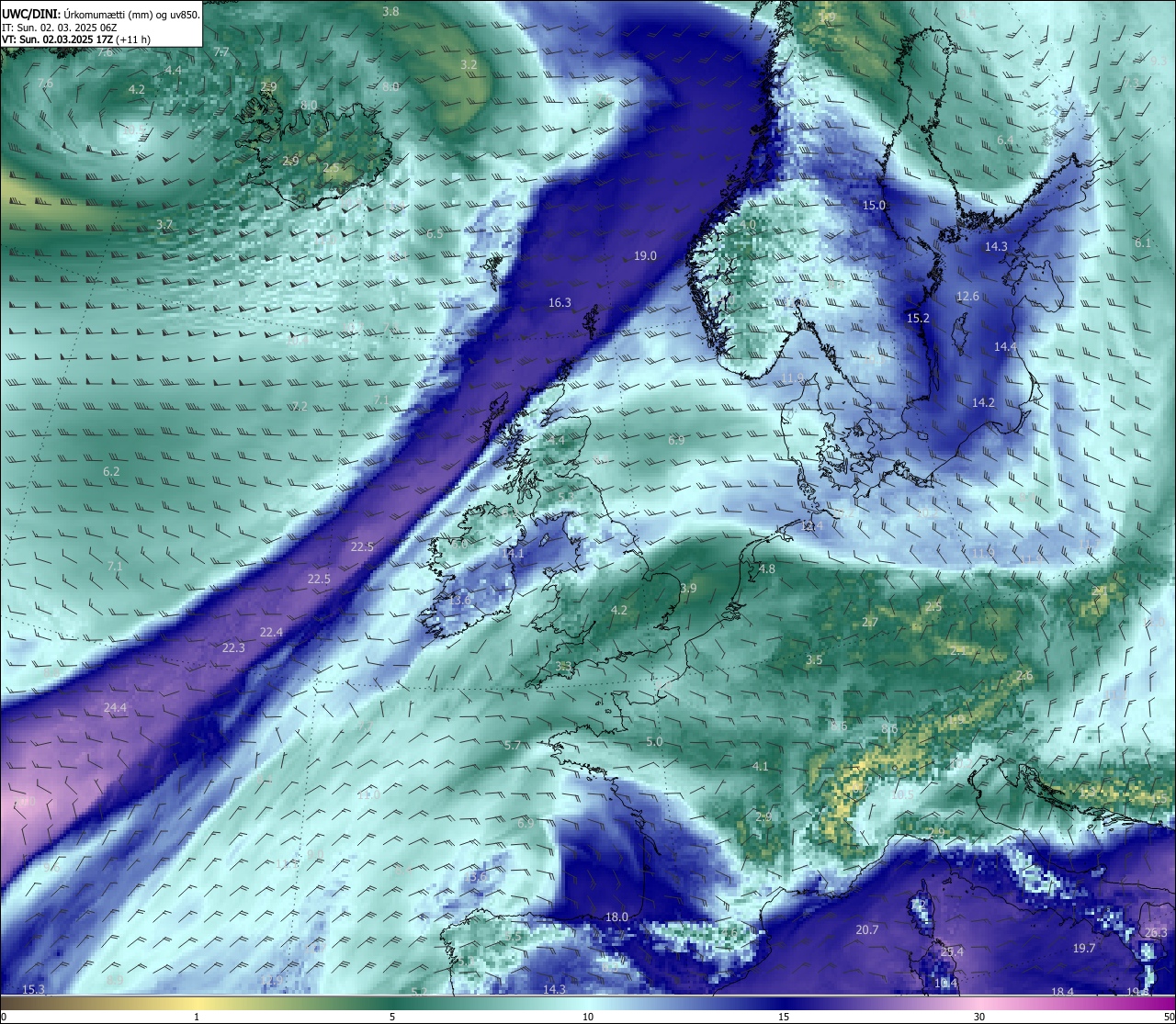Image resolution: width=1176 pixels, height=1024 pixels.
Task: Click the 16.3 value in the moisture band
Action: [560, 303]
